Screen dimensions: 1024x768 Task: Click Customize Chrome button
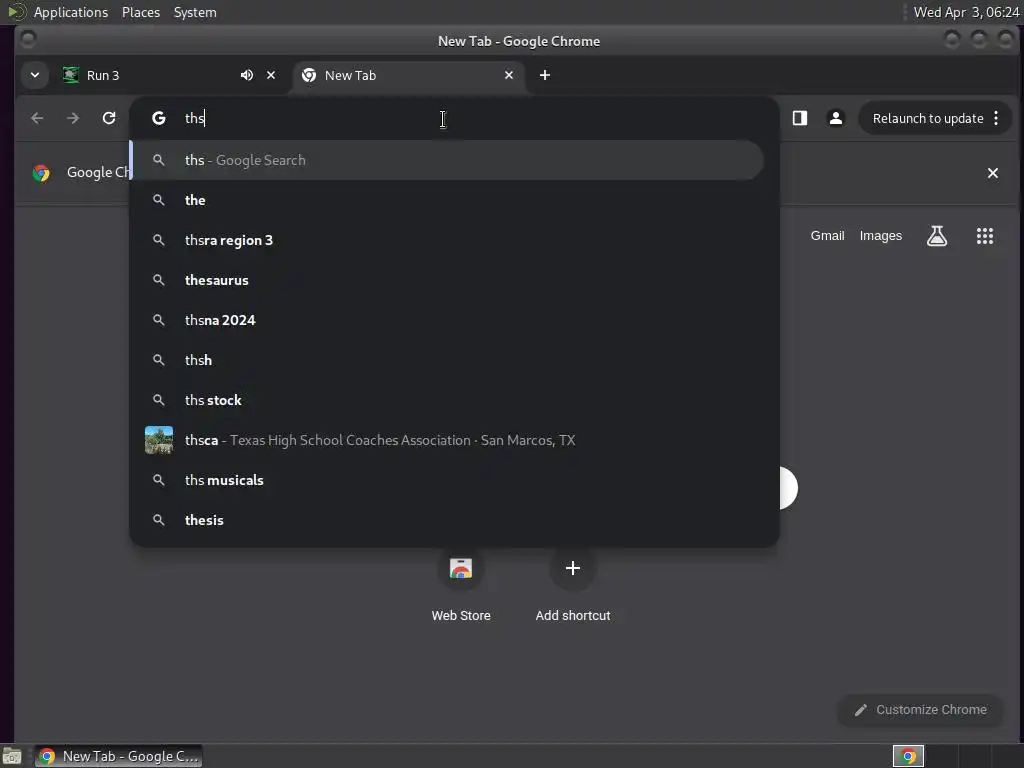coord(920,710)
